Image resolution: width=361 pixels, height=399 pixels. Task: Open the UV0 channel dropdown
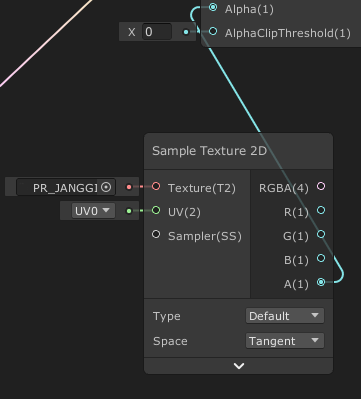coord(93,211)
